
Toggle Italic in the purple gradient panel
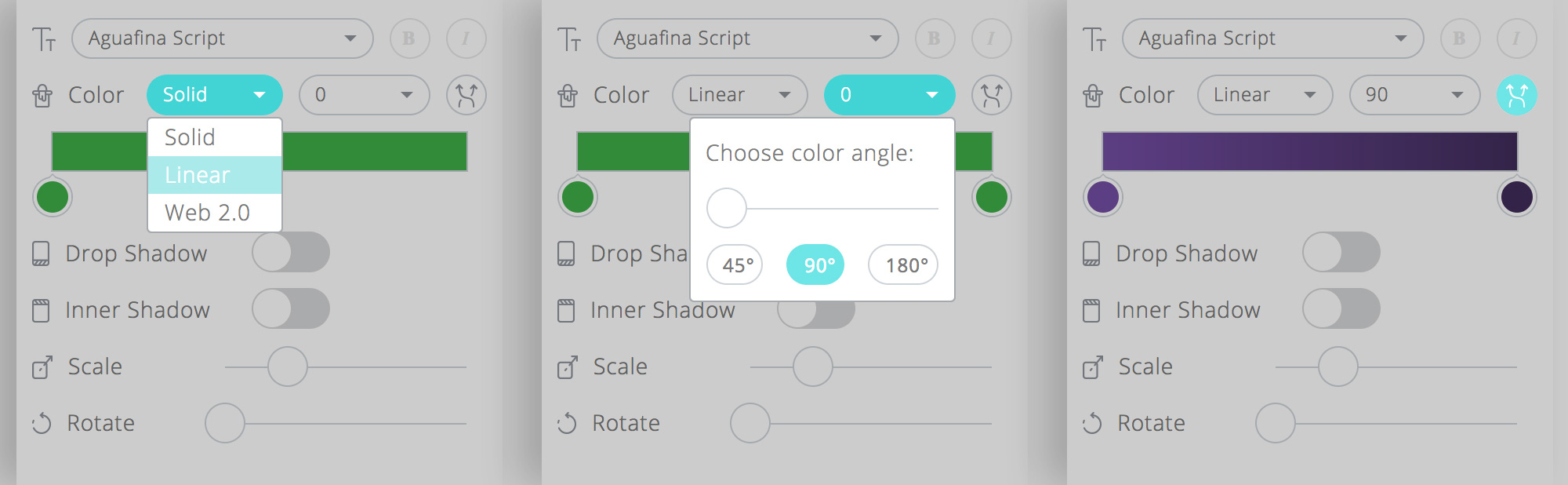pos(1516,38)
